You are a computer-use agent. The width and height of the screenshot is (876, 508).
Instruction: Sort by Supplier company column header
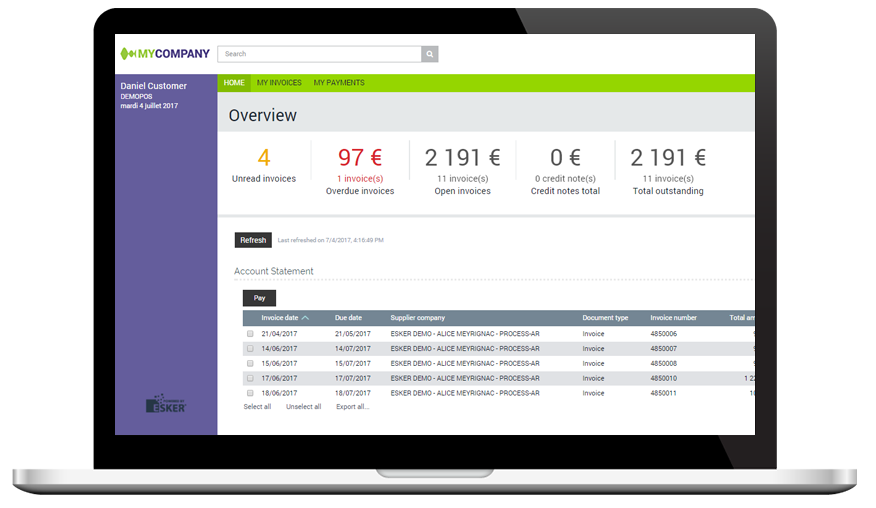point(417,318)
